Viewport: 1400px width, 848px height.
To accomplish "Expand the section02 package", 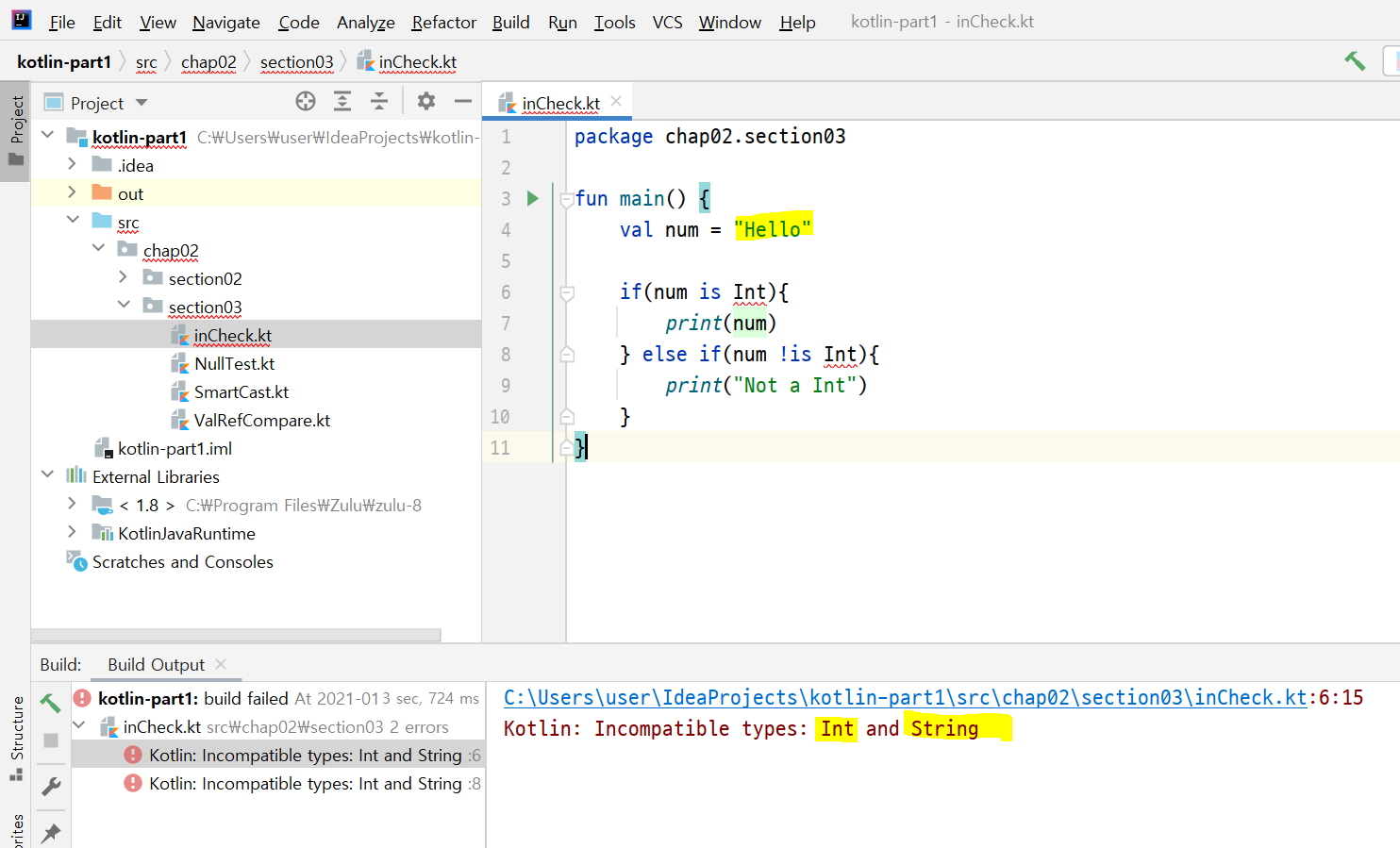I will (x=123, y=276).
